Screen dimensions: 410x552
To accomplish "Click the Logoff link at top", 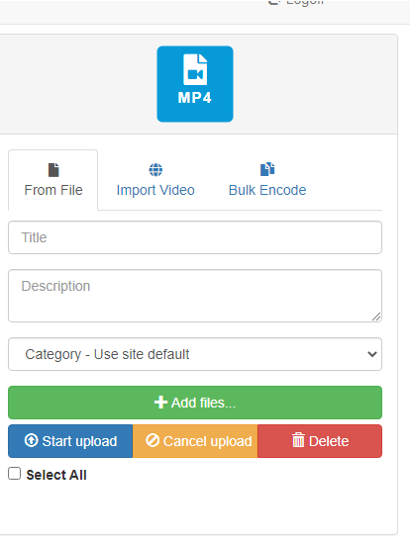I will click(296, 3).
